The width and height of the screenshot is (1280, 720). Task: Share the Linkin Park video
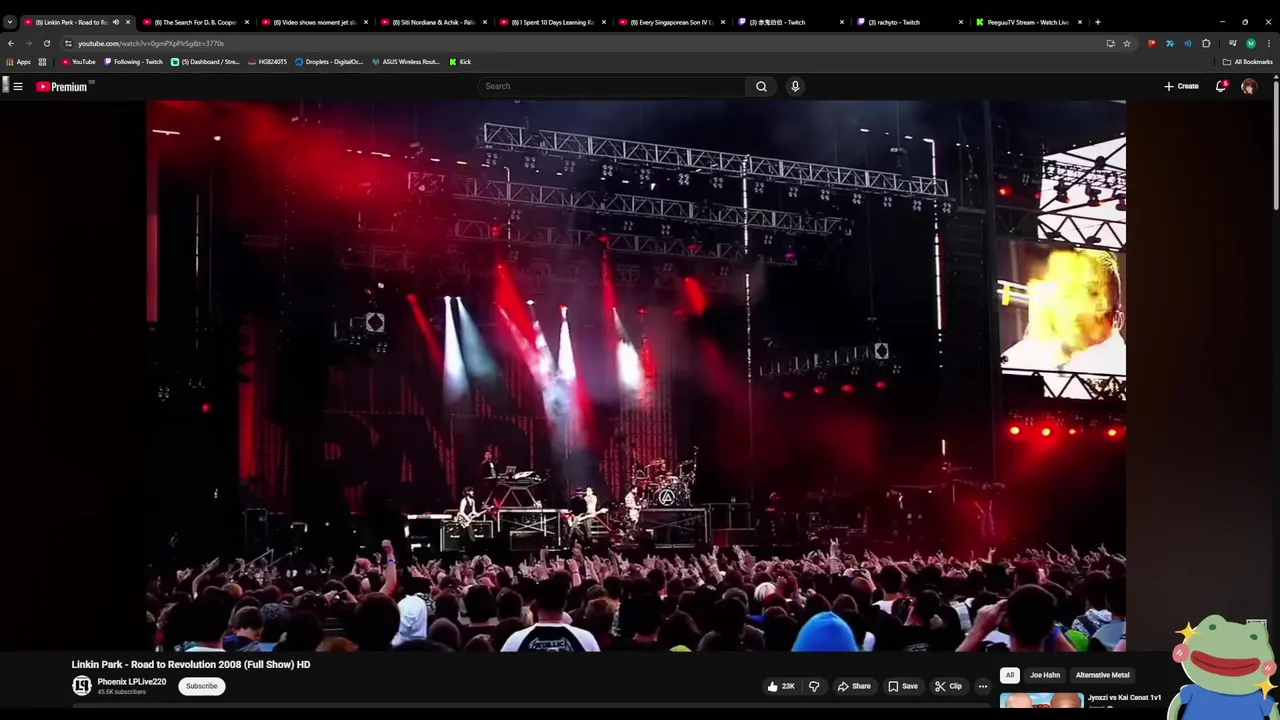854,686
